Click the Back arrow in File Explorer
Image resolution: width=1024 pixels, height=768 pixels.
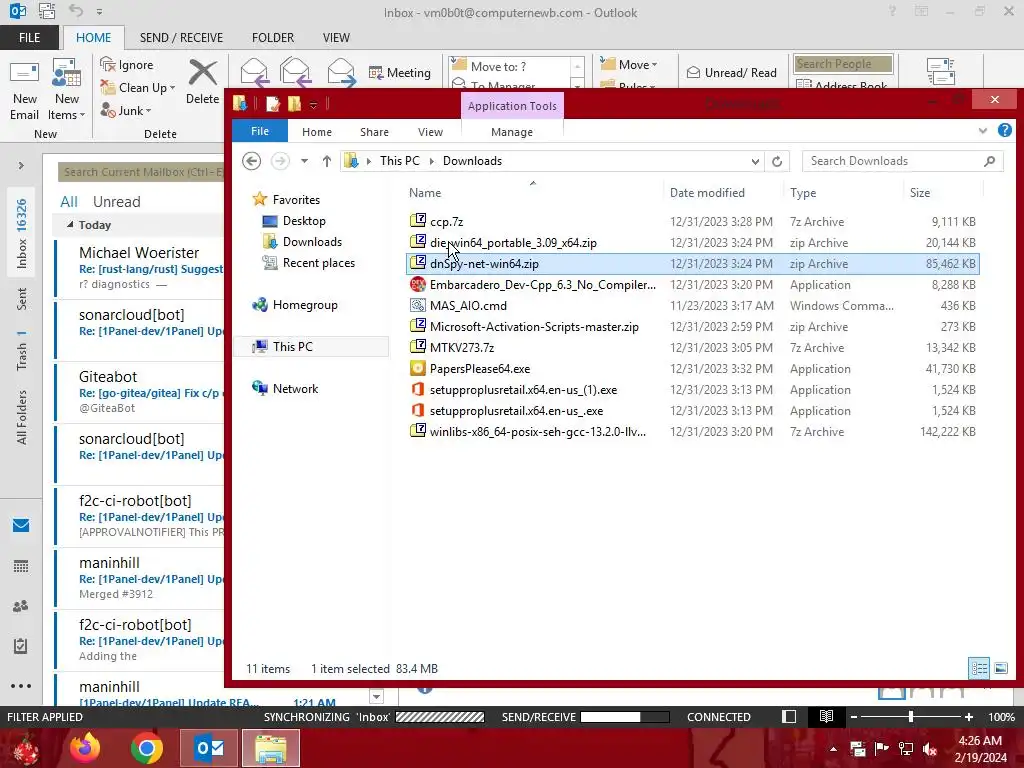pyautogui.click(x=251, y=161)
